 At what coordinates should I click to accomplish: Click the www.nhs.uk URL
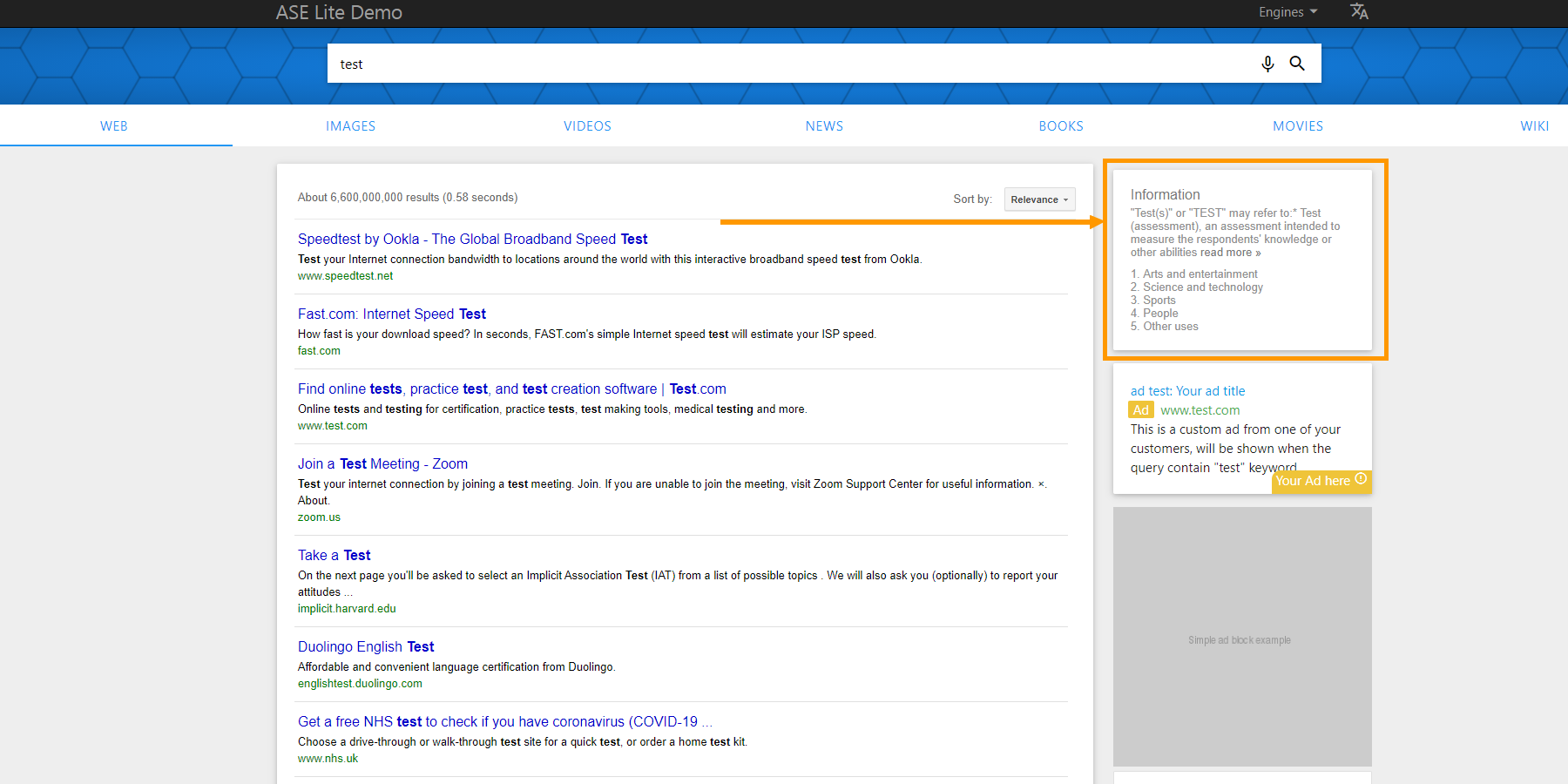coord(328,759)
